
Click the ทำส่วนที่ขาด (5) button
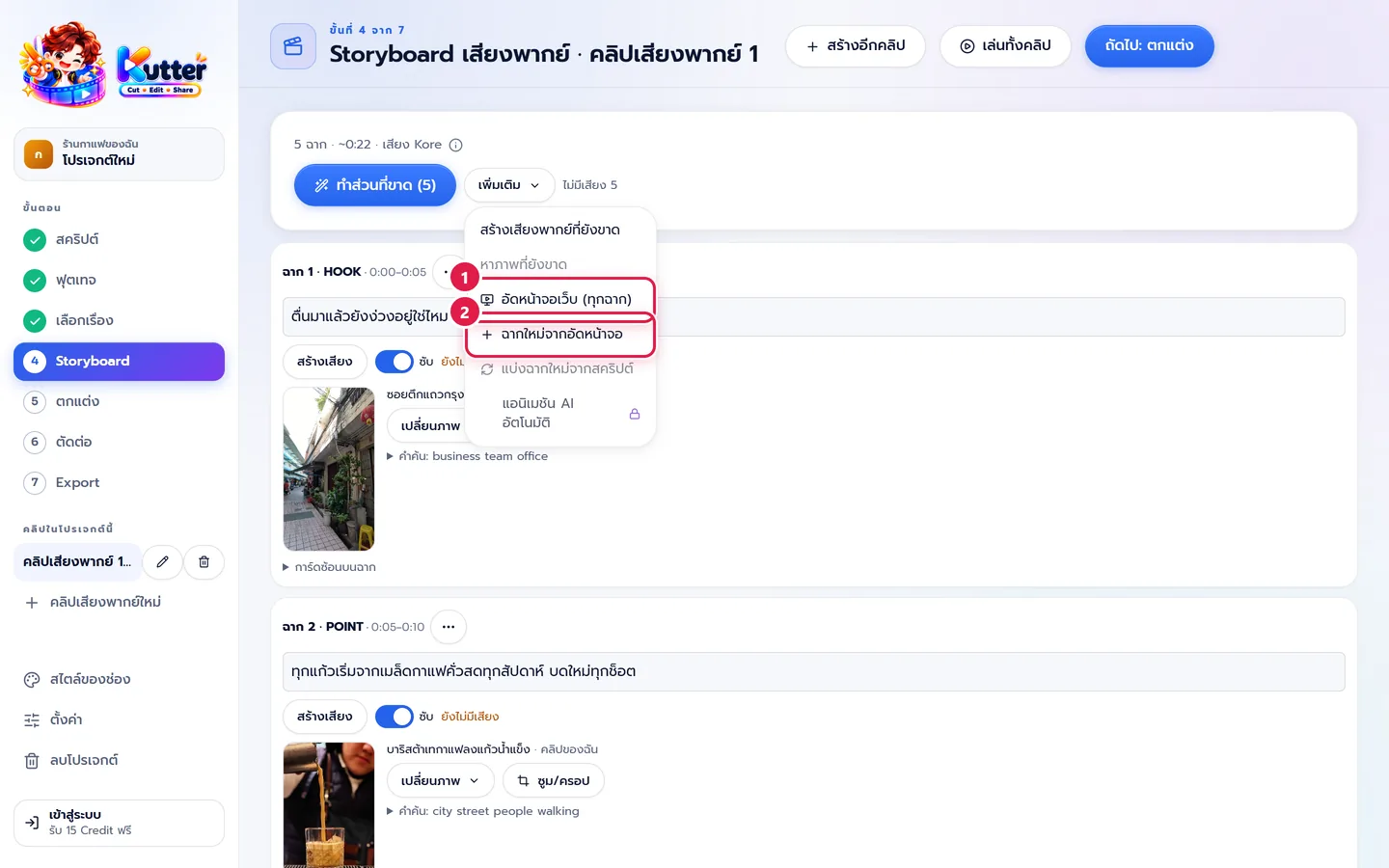click(x=375, y=185)
